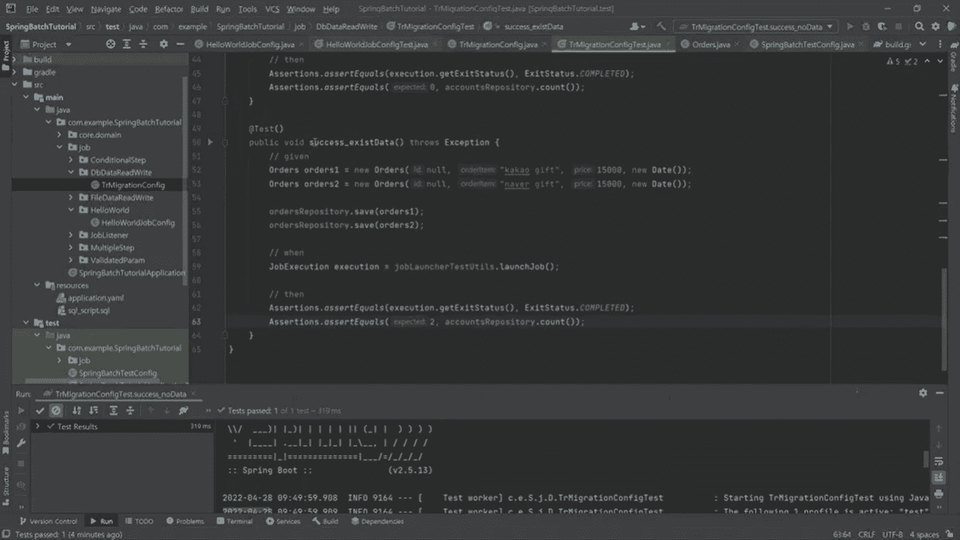
Task: Toggle show ignored tests icon
Action: coord(56,410)
